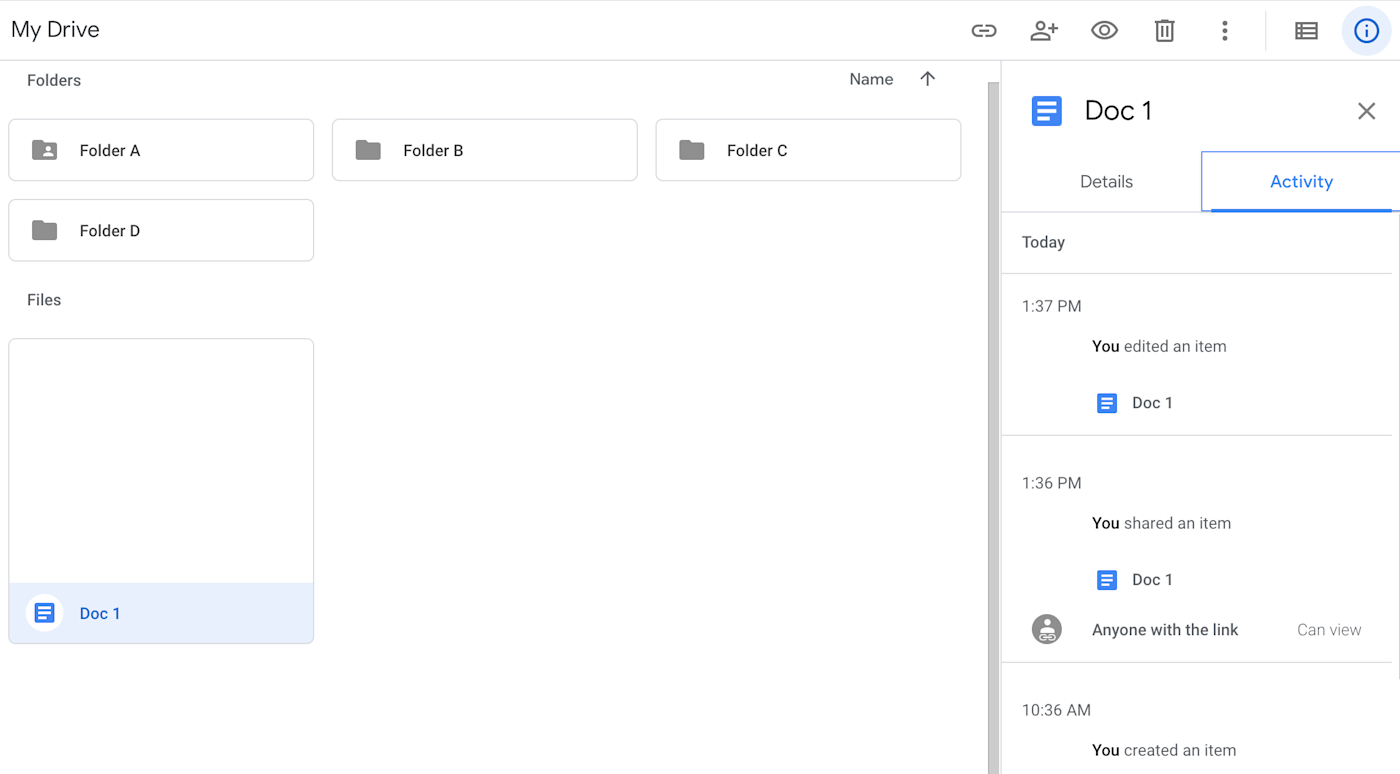The image size is (1400, 774).
Task: Switch to the Details tab
Action: (x=1106, y=182)
